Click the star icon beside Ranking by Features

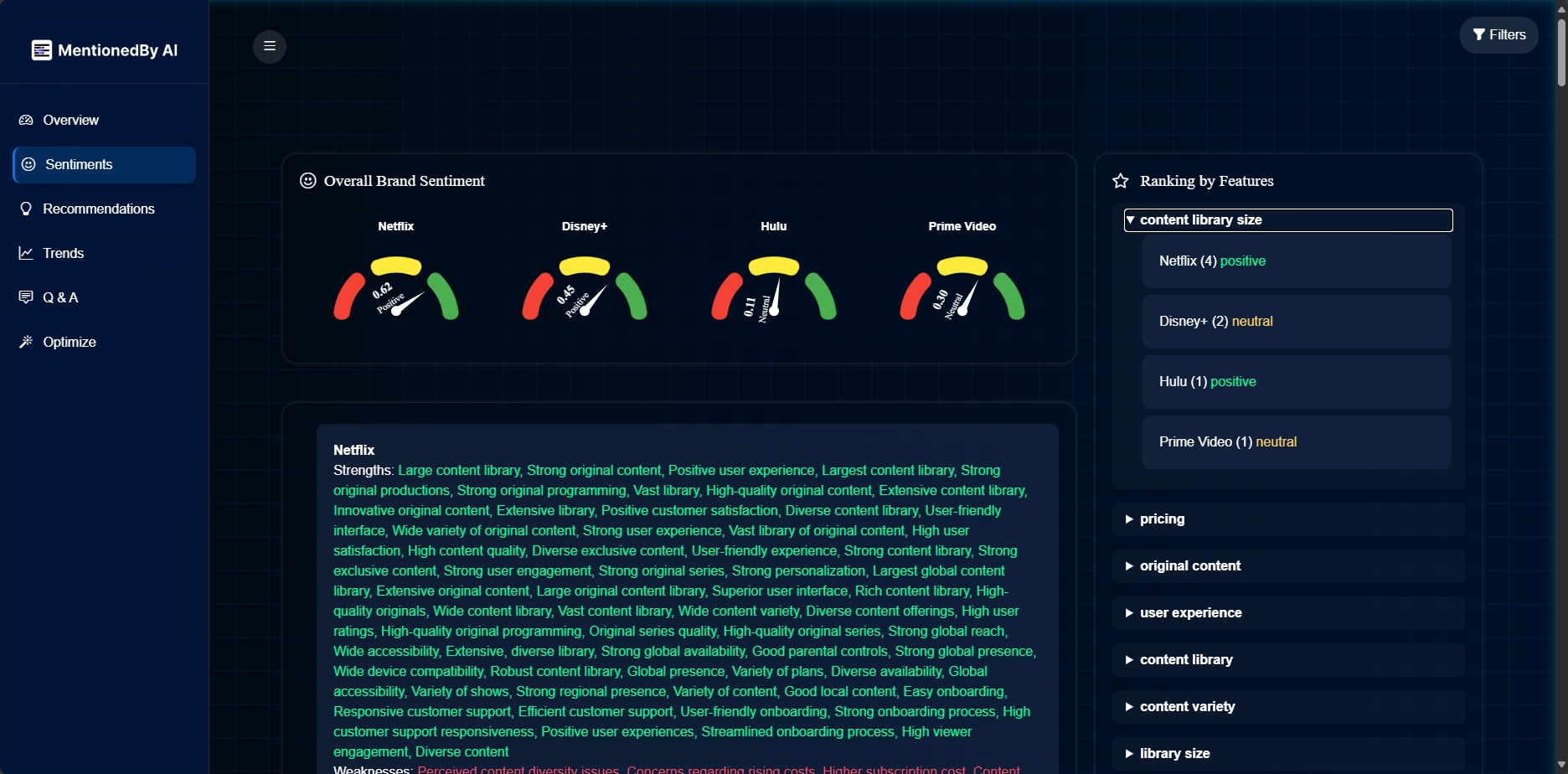pos(1121,181)
